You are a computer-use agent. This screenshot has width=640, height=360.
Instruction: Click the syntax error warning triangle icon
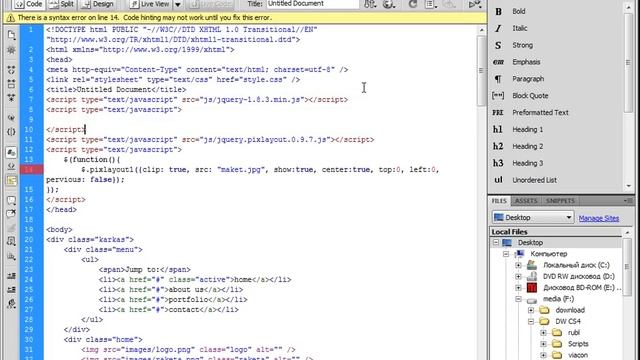11,18
